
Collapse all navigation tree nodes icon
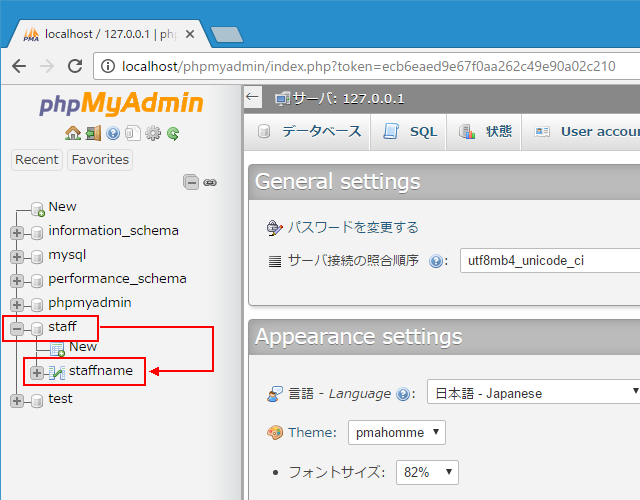point(191,182)
